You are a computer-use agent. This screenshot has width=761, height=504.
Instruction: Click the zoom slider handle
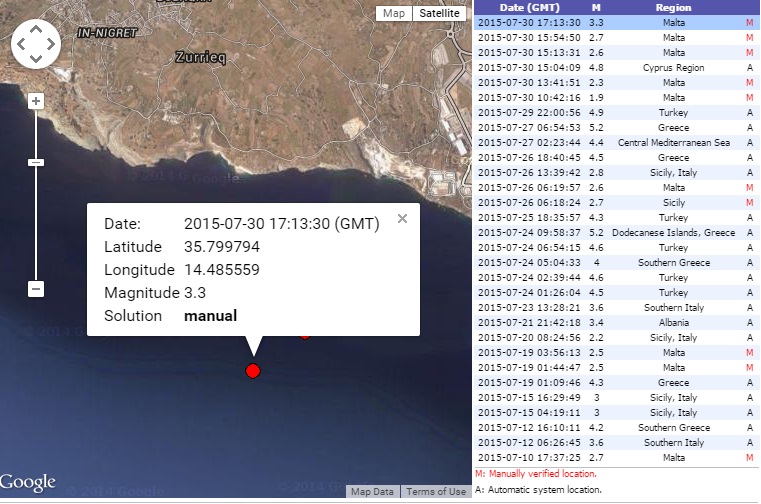36,162
